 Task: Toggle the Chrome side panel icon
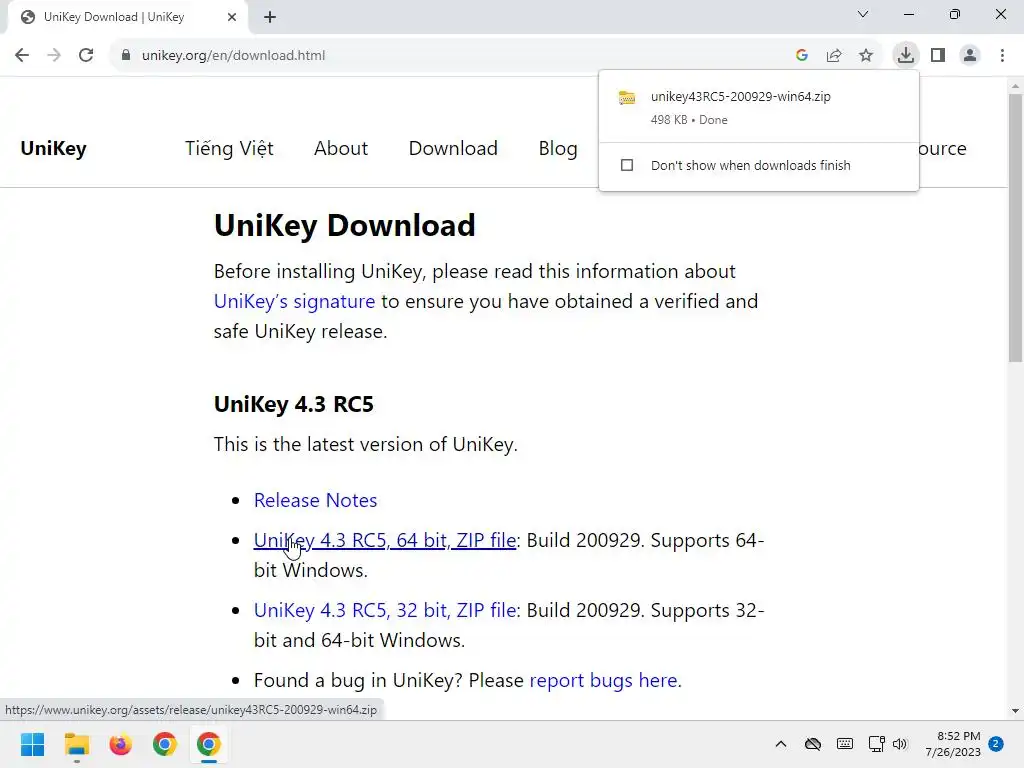coord(938,56)
